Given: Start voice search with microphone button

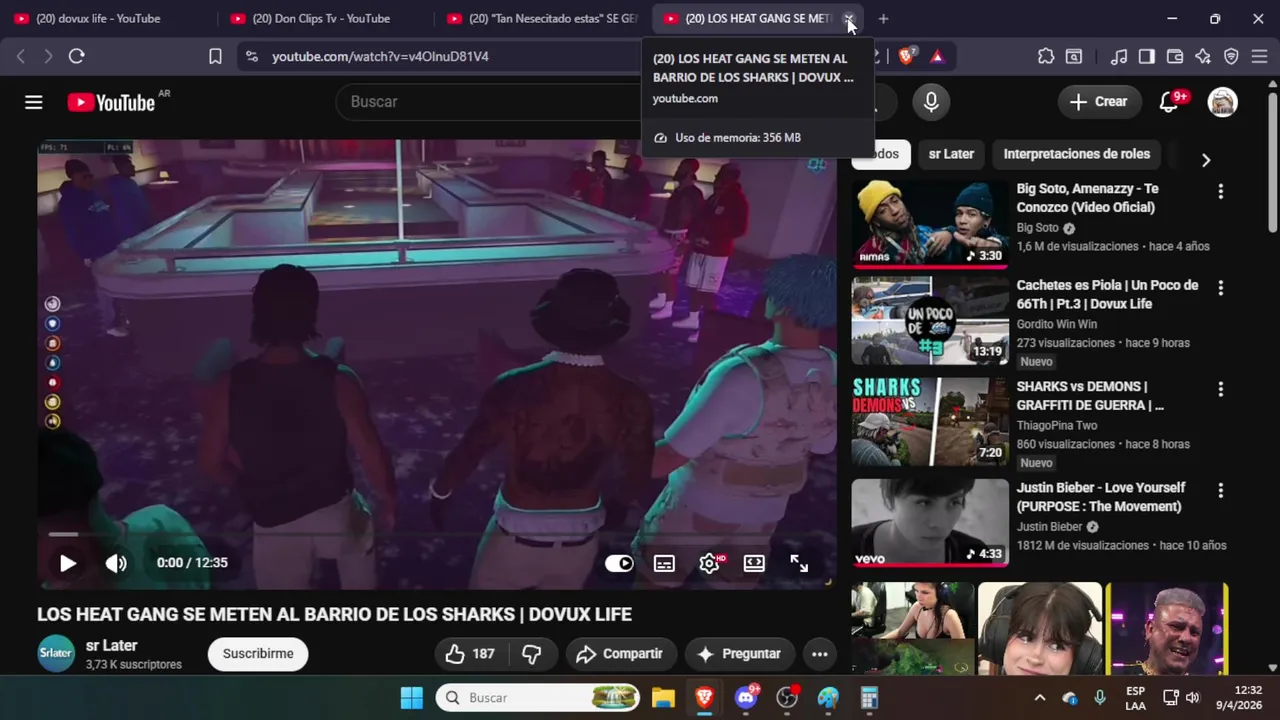Looking at the screenshot, I should 931,102.
